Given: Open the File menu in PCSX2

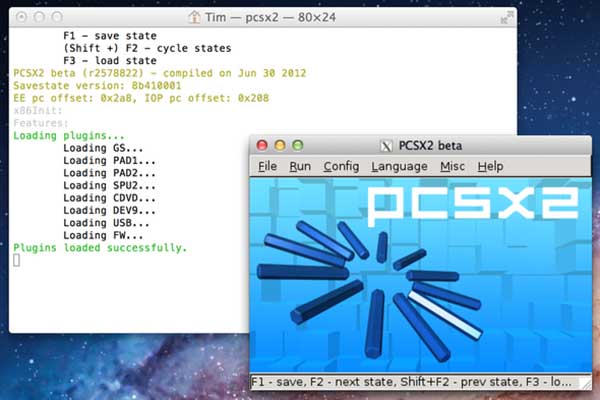Looking at the screenshot, I should coord(267,167).
